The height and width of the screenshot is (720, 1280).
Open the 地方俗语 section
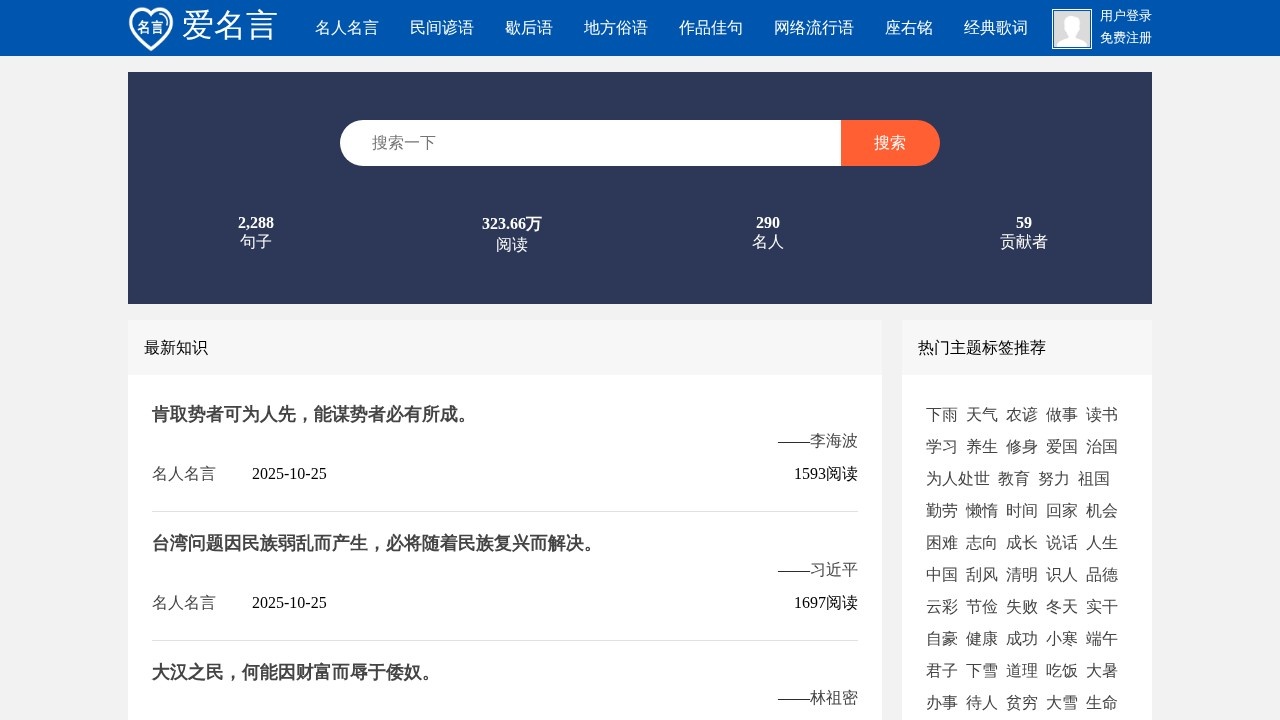[615, 28]
